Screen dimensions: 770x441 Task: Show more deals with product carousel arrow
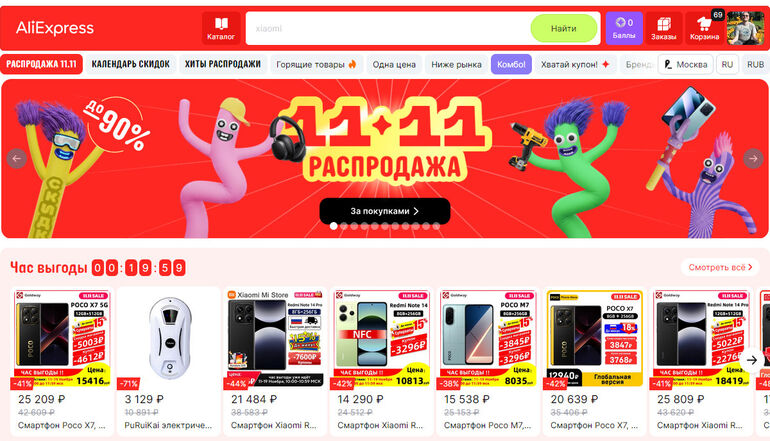pyautogui.click(x=751, y=360)
